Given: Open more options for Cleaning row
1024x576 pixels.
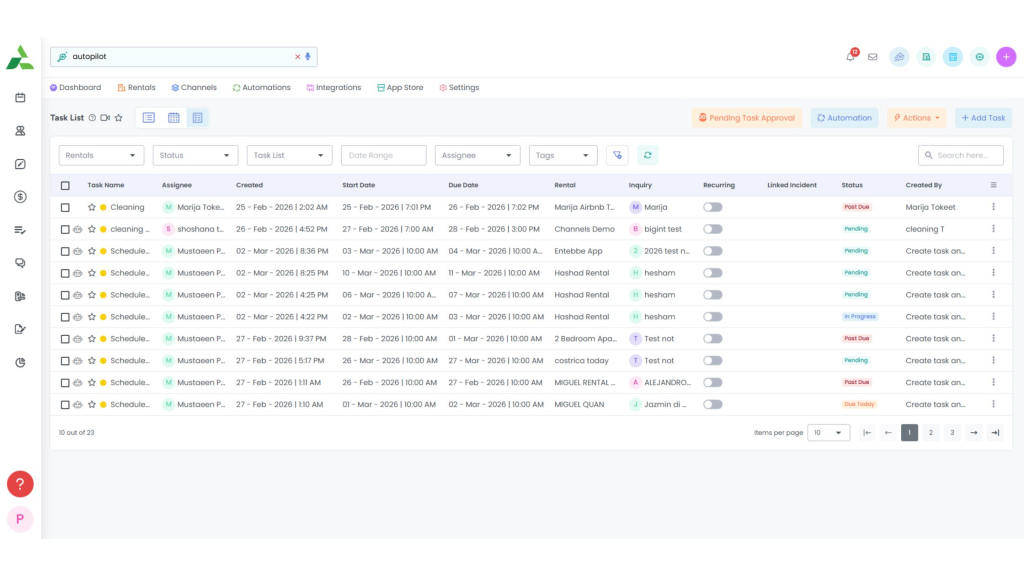Looking at the screenshot, I should coord(993,207).
